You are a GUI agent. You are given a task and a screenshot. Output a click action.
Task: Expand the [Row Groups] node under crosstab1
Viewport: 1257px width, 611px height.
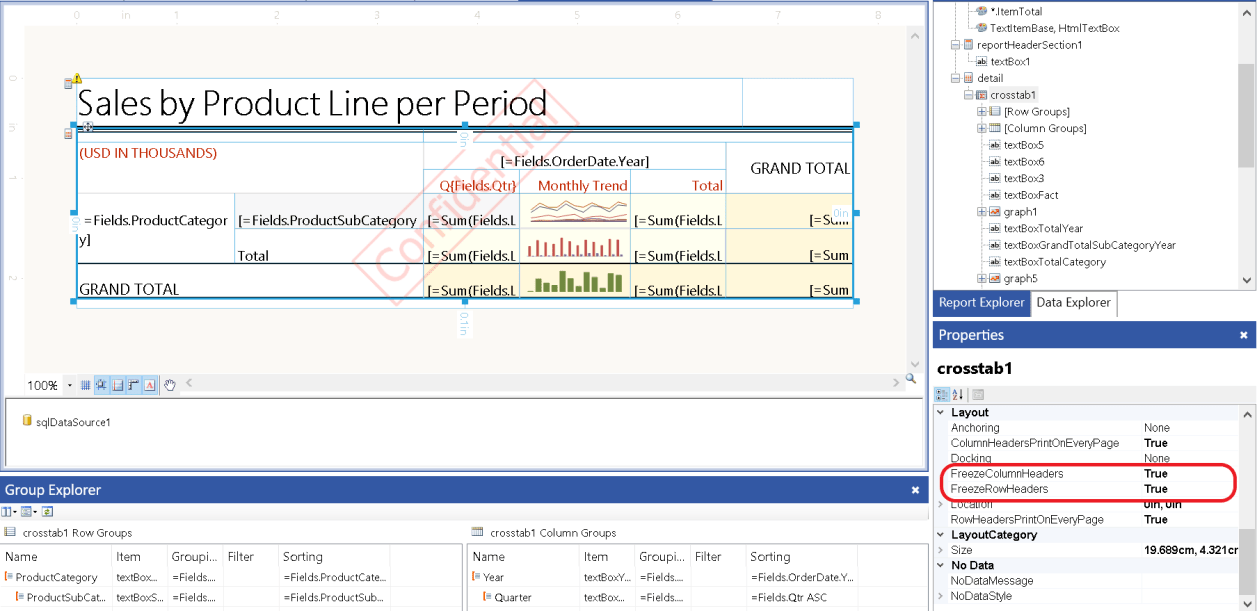point(981,111)
